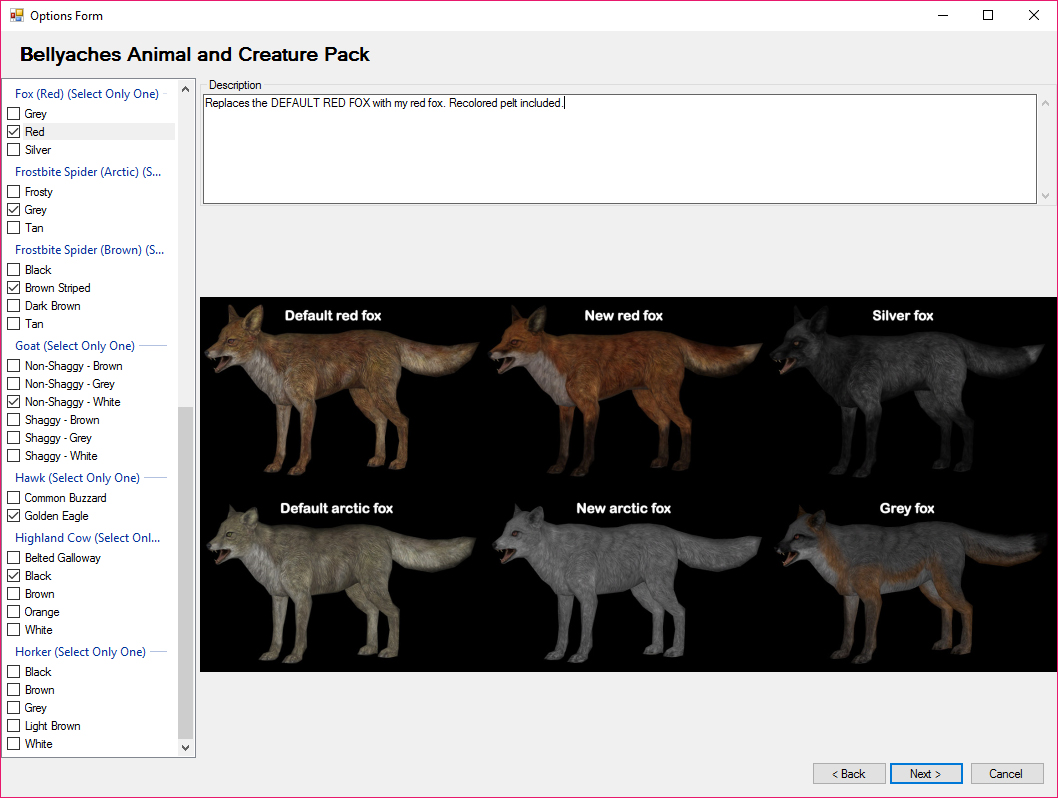
Task: Toggle the Brown Striped spider option
Action: tap(13, 287)
